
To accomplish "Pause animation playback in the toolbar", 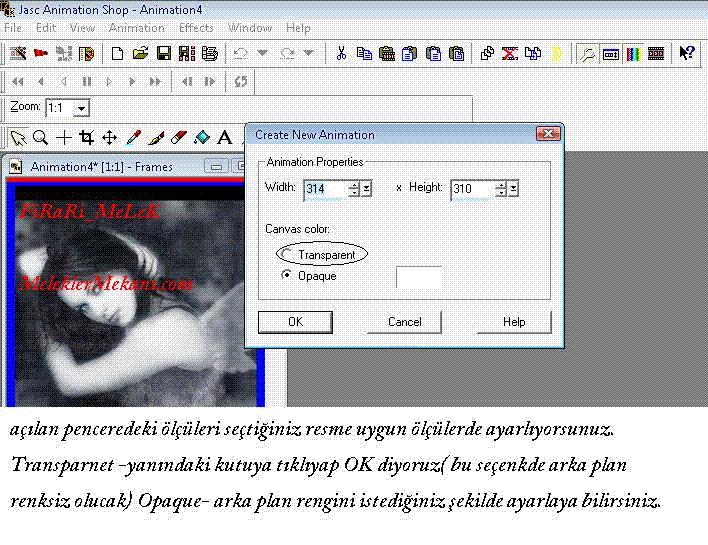I will coord(87,81).
